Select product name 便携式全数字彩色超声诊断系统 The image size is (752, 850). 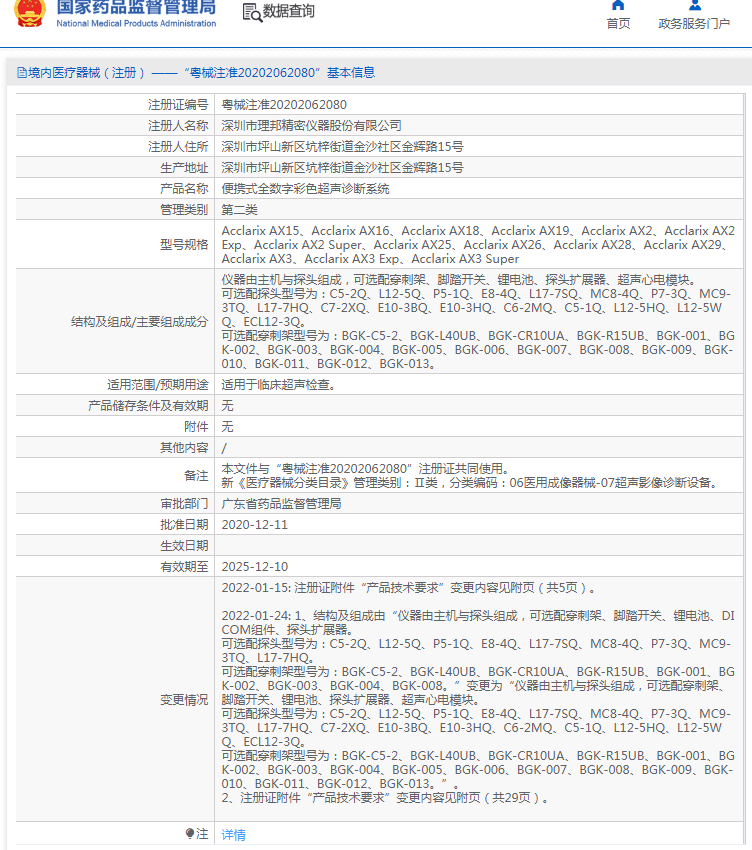coord(305,189)
